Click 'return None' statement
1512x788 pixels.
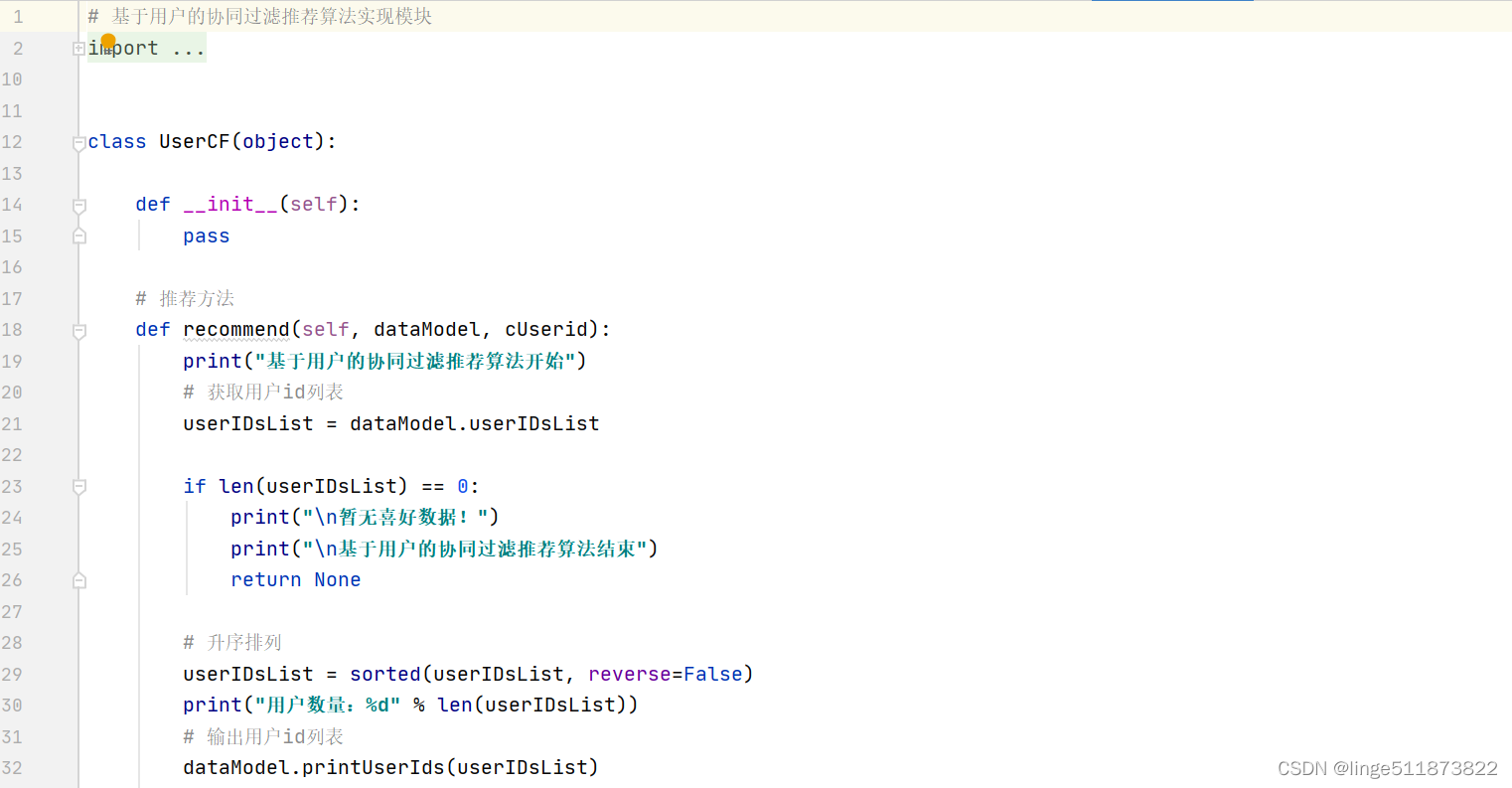point(296,580)
